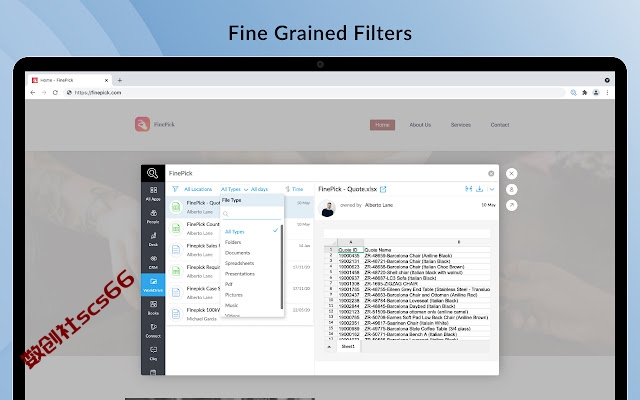
Task: Open All Apps in the sidebar
Action: point(153,193)
